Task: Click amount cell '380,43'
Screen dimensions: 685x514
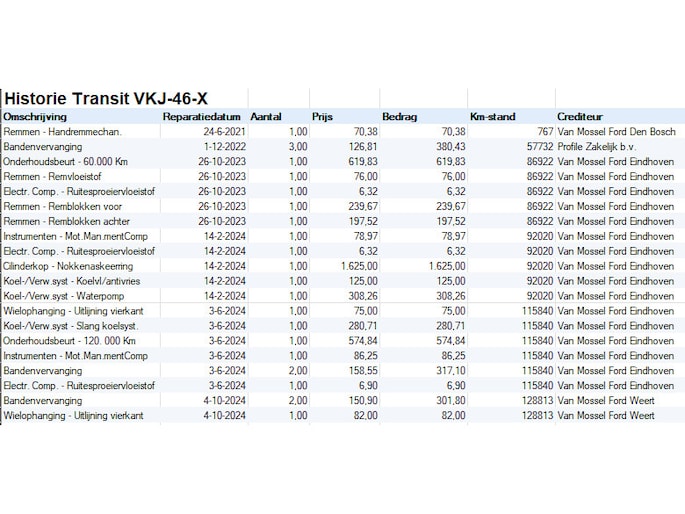Action: [451, 146]
